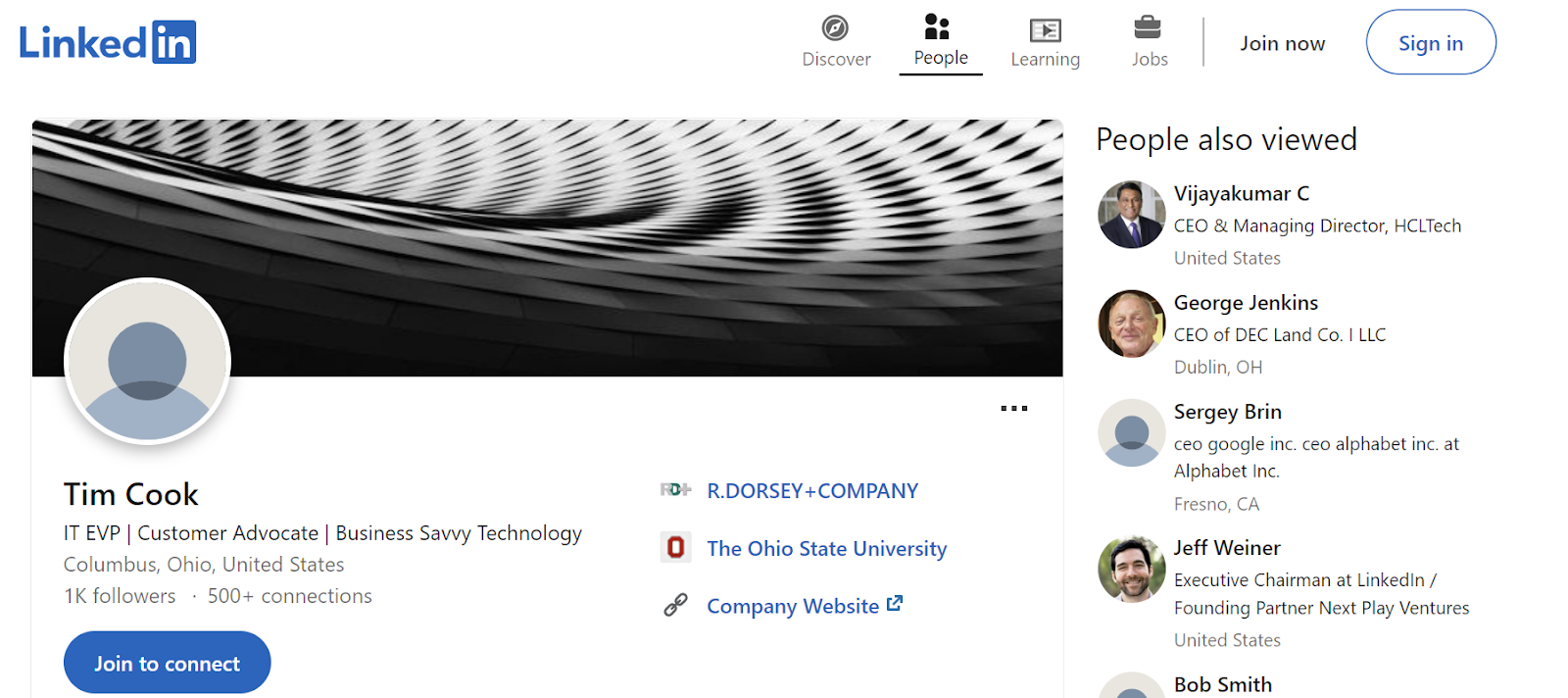Screen dimensions: 1568x698
Task: Select the People tab
Action: 941,41
